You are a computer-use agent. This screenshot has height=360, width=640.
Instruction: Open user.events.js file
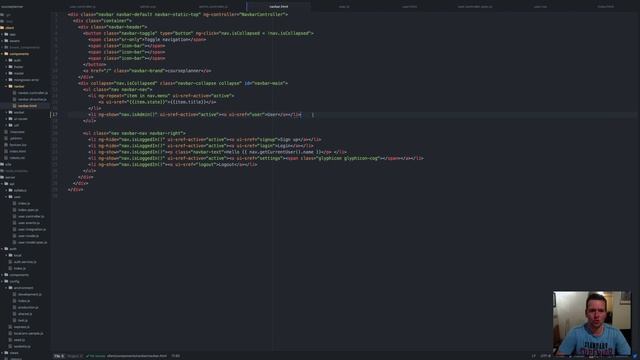[x=29, y=223]
